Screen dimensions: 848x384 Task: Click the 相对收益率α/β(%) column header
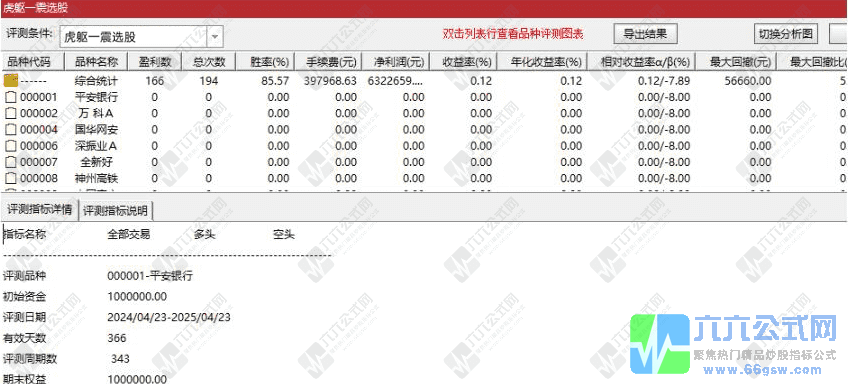tap(640, 62)
